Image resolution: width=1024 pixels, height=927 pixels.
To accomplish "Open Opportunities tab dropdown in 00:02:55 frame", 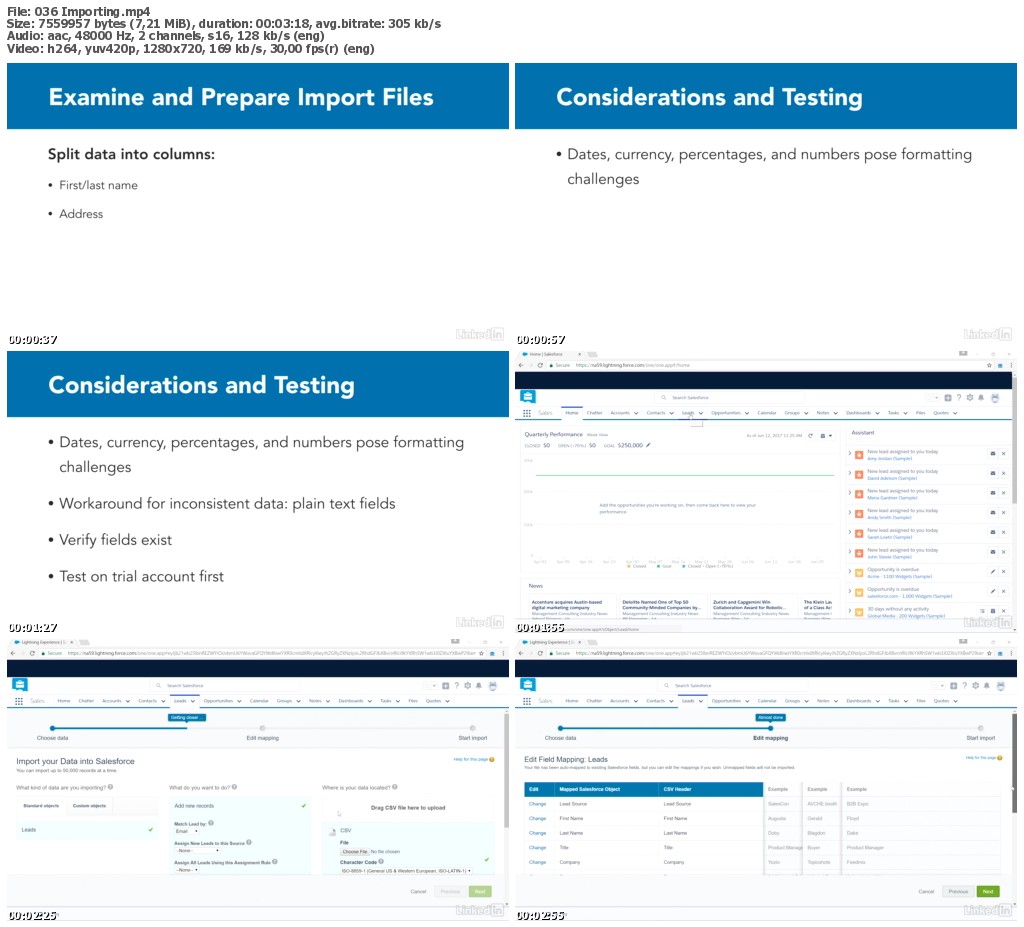I will click(747, 701).
